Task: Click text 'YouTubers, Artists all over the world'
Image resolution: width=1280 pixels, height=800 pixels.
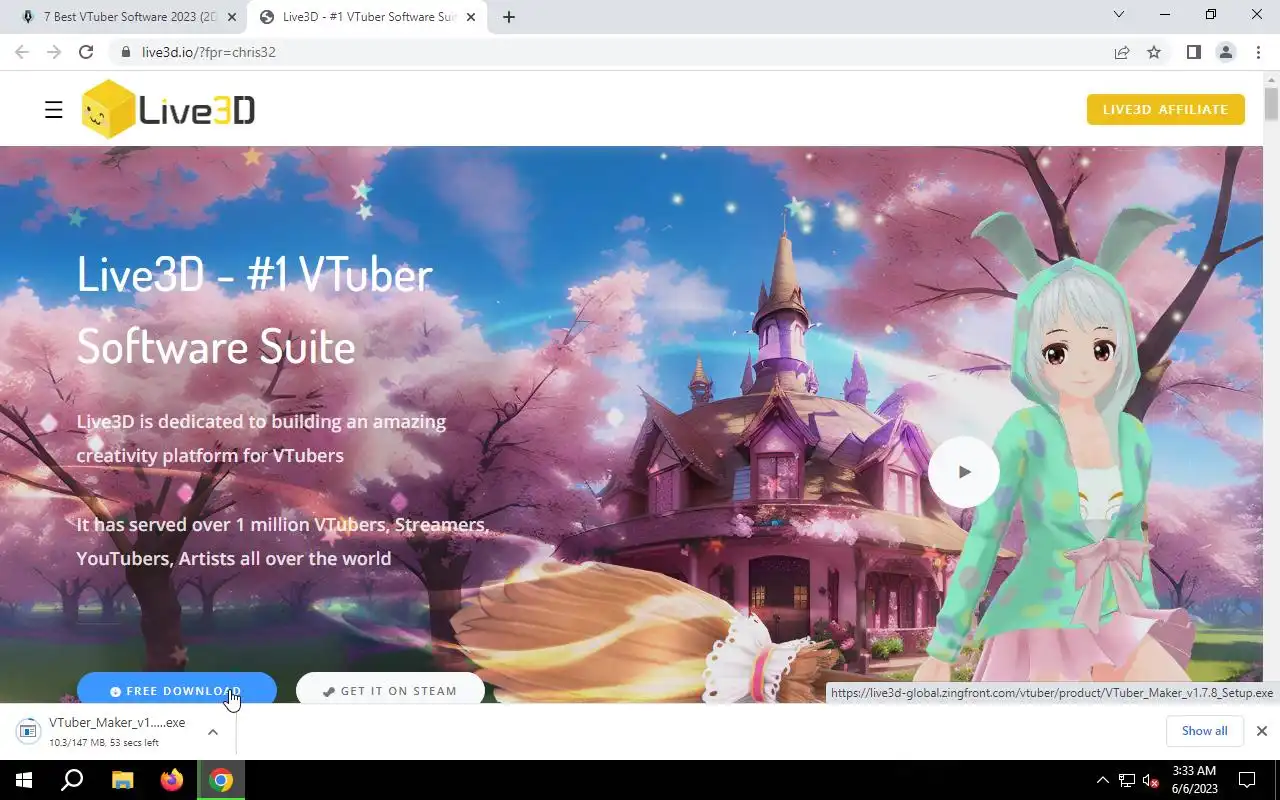Action: point(234,559)
